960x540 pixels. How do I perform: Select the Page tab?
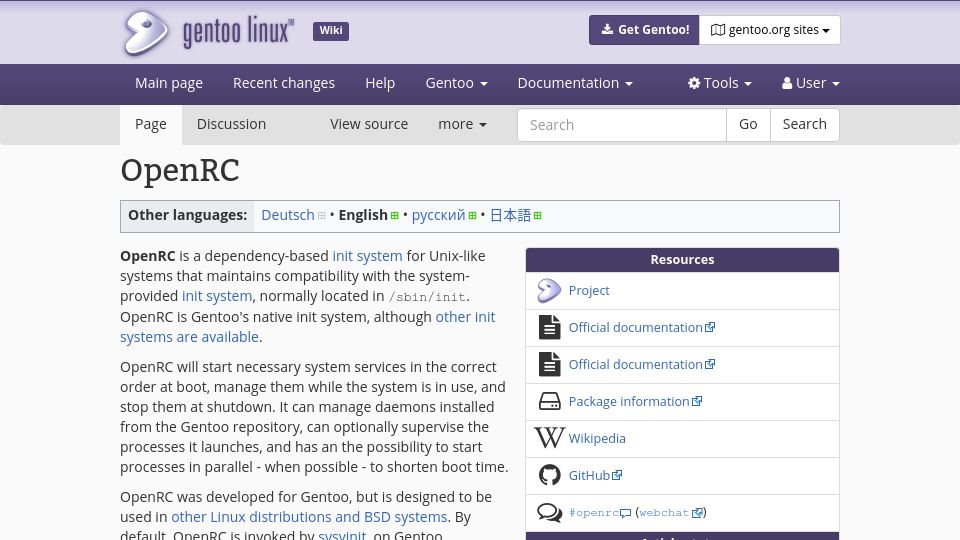[151, 124]
